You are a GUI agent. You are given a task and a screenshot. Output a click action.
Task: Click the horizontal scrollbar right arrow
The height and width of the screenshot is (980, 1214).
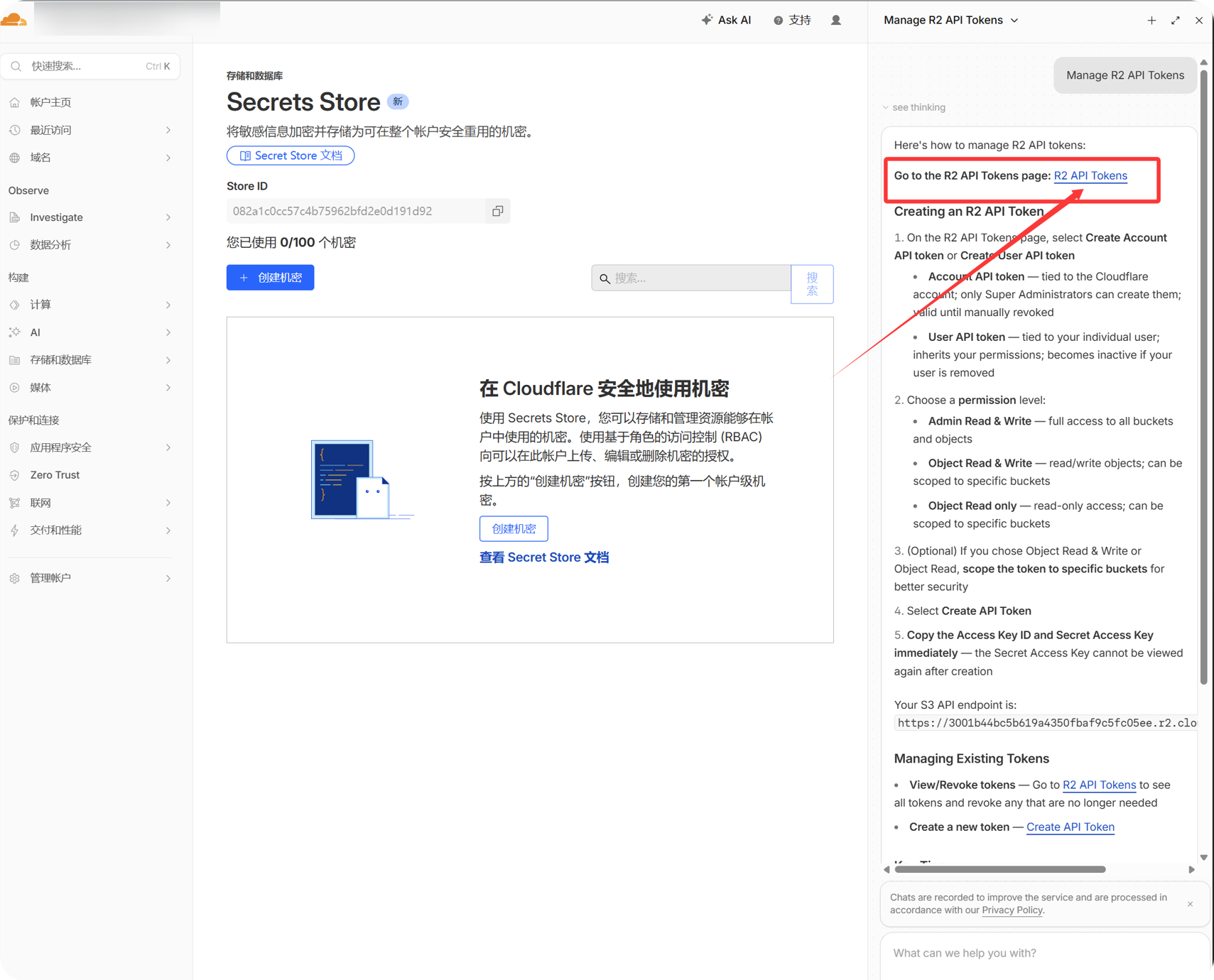click(1191, 869)
